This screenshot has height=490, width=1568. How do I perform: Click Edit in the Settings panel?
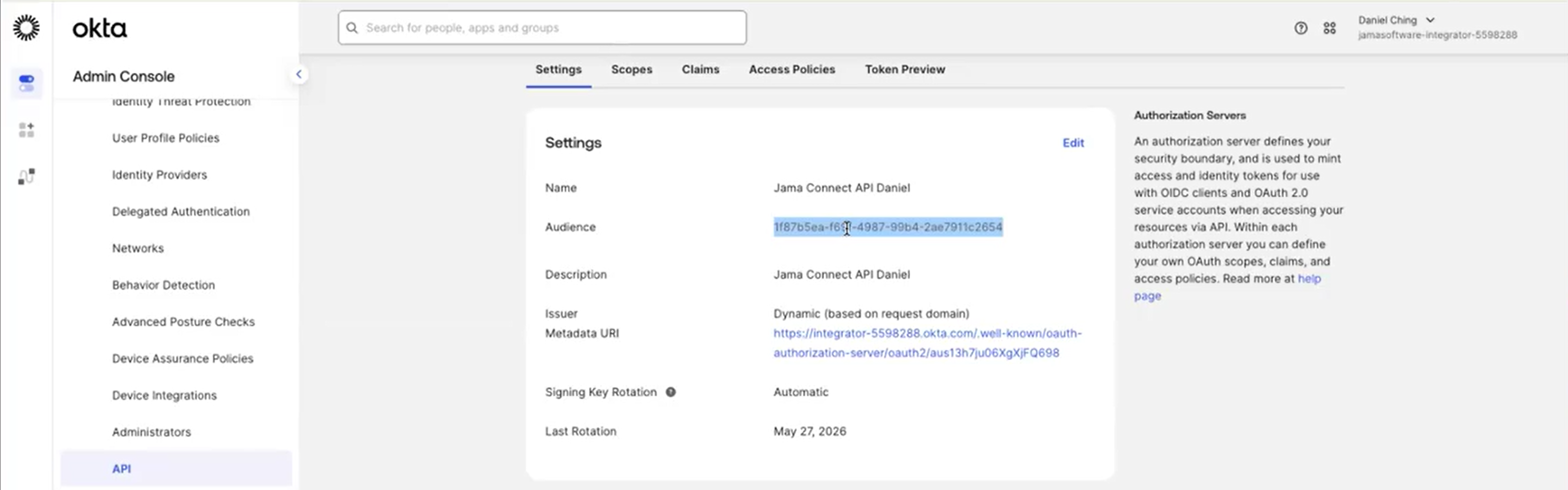pyautogui.click(x=1073, y=143)
